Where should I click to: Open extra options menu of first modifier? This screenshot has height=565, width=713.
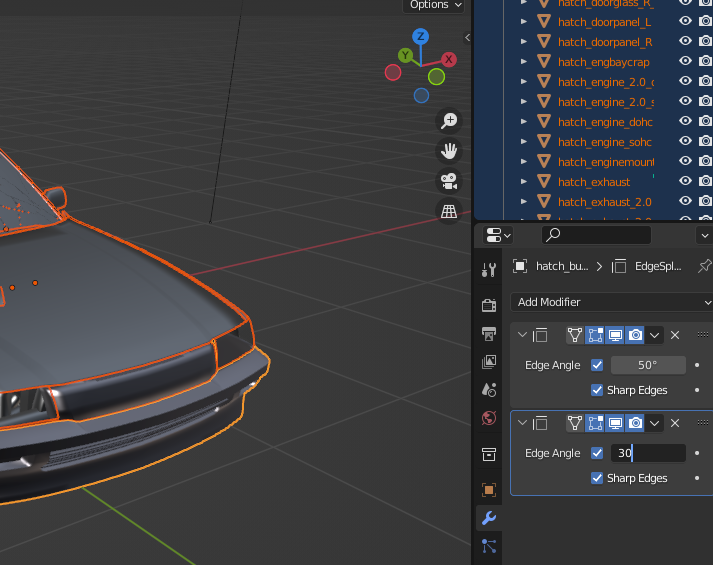(654, 335)
